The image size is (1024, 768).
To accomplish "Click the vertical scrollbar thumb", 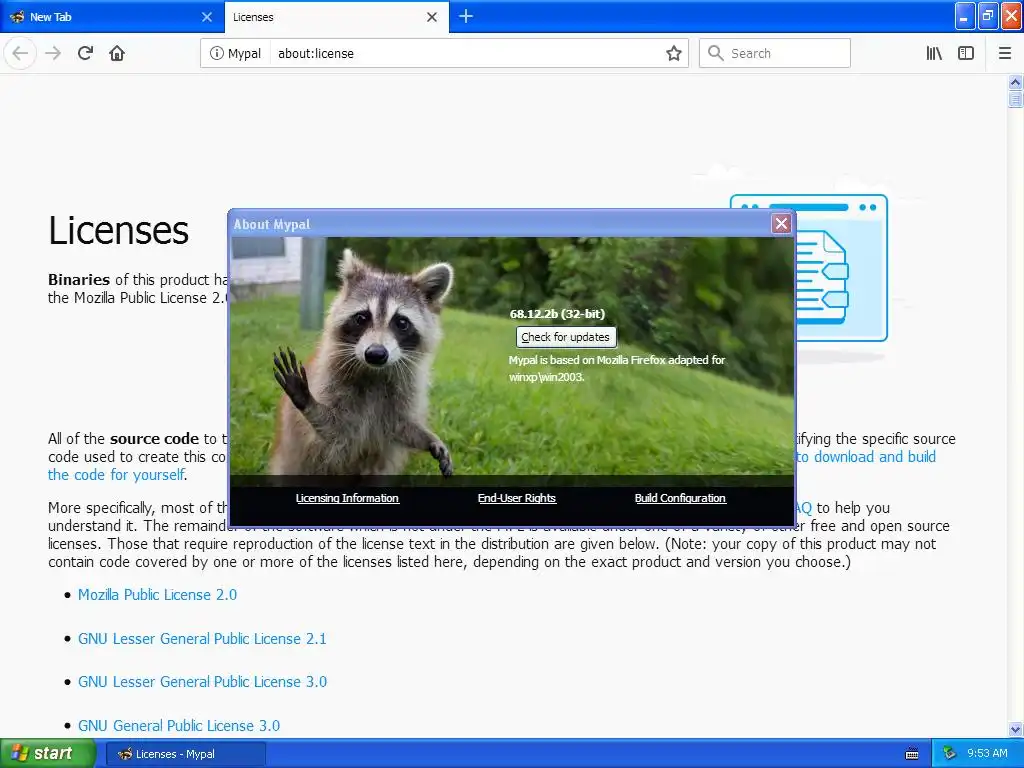I will [x=1015, y=99].
